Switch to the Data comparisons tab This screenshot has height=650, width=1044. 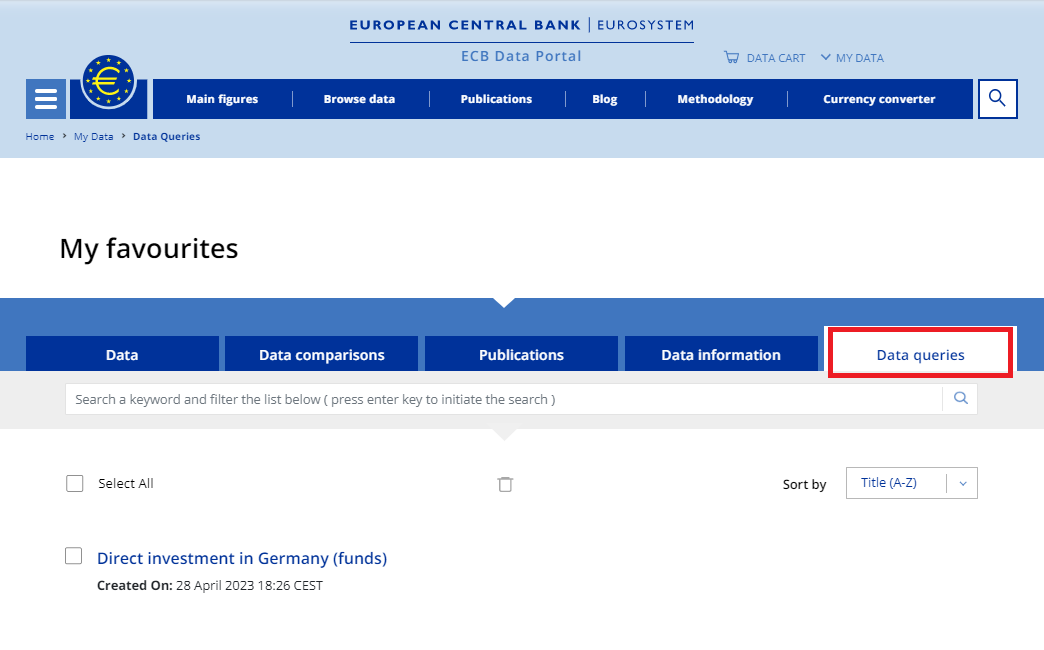coord(321,355)
